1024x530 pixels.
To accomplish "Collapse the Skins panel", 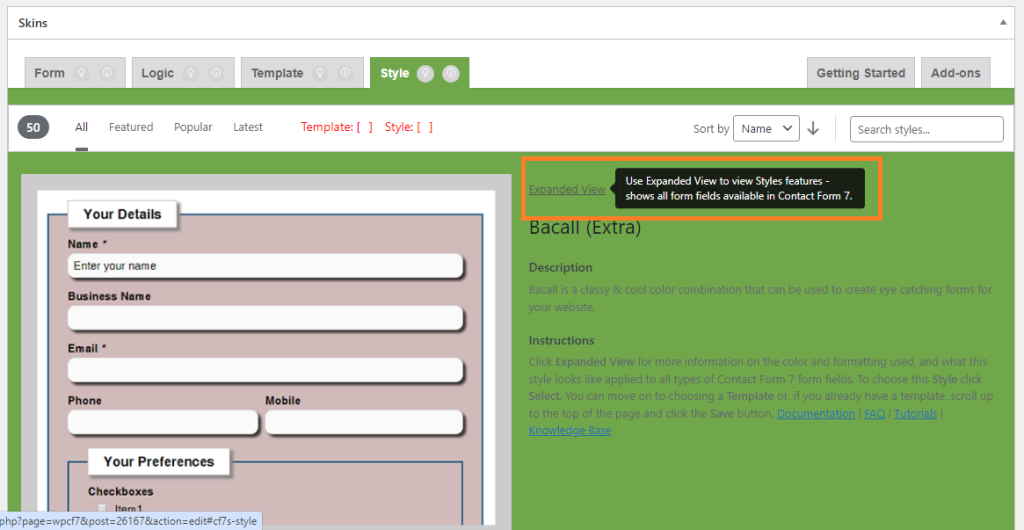I will coord(1003,22).
